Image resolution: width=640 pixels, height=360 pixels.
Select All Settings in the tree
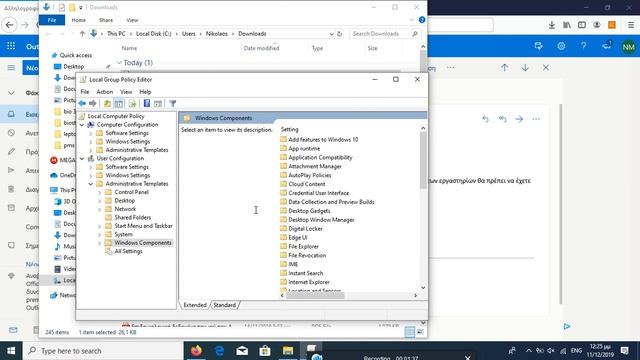point(128,251)
